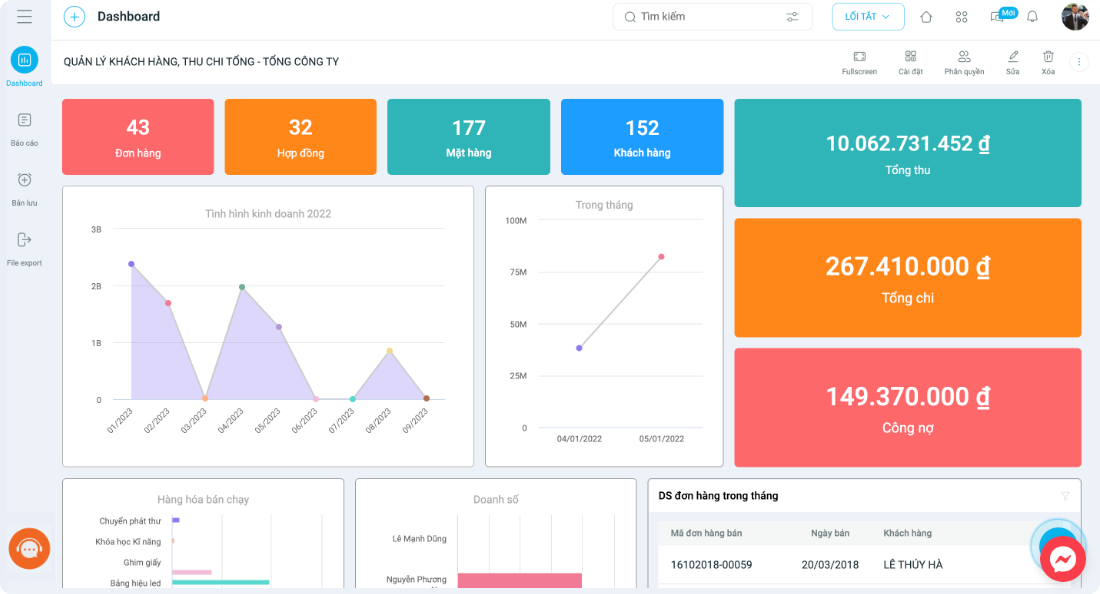This screenshot has height=594, width=1100.
Task: Open the three-dot more options menu
Action: click(1079, 62)
